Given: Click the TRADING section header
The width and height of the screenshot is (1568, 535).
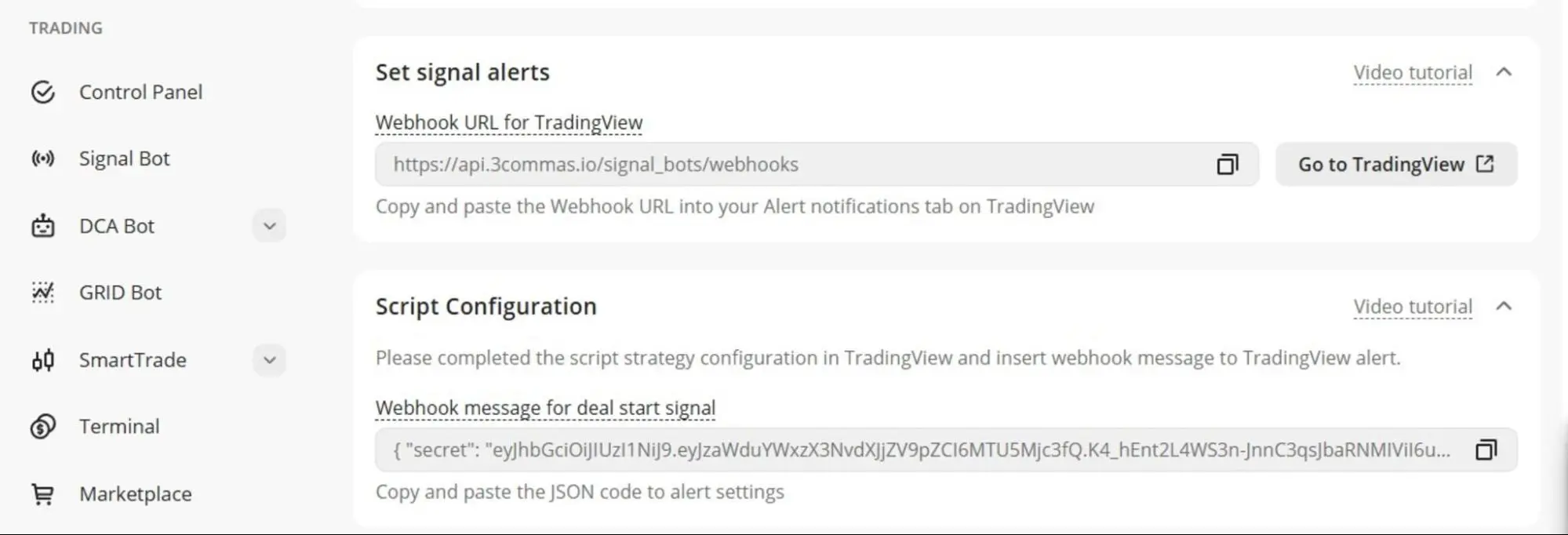Looking at the screenshot, I should click(66, 27).
